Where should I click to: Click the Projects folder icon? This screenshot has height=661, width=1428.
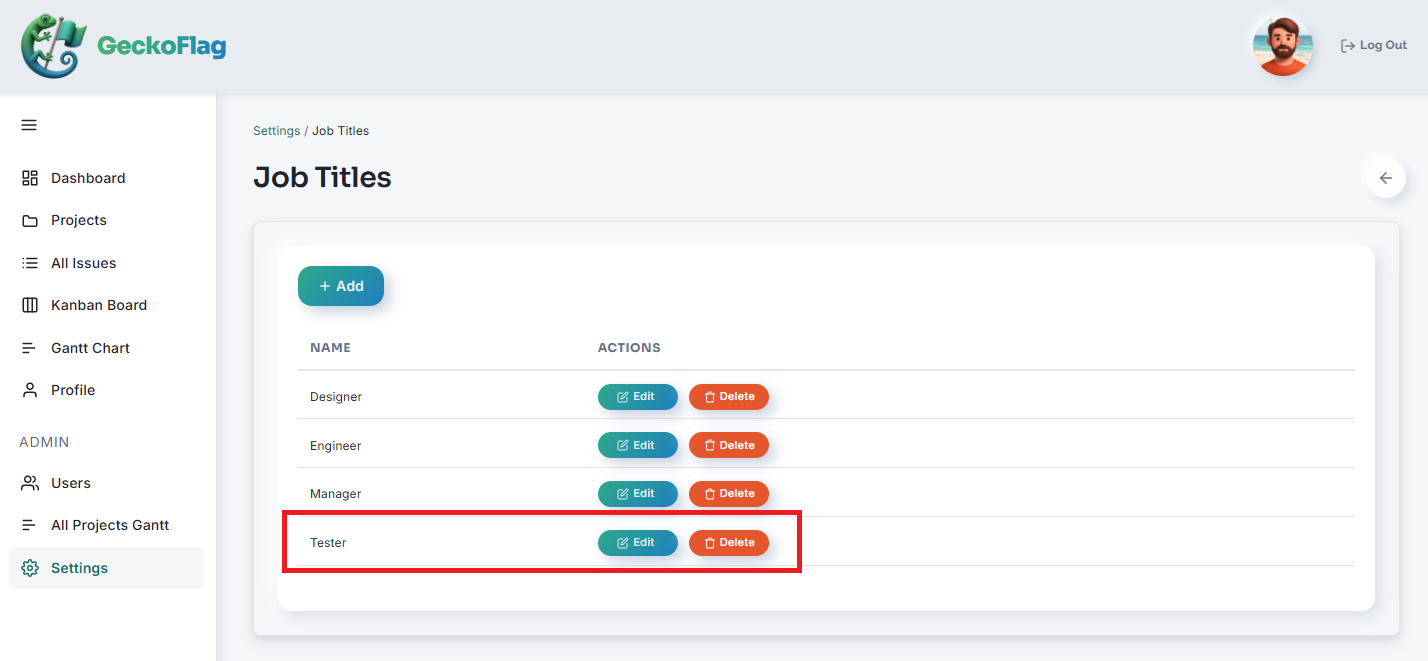(30, 220)
